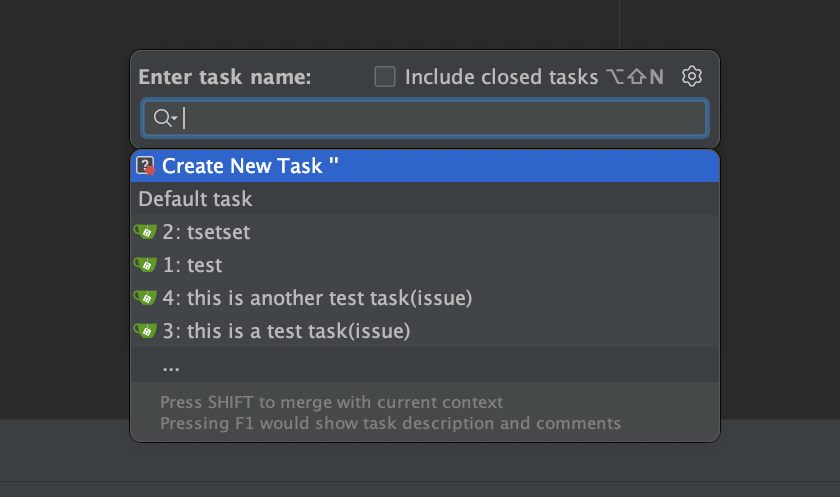Click icon next to "4: this is another test task(issue)"

[146, 298]
